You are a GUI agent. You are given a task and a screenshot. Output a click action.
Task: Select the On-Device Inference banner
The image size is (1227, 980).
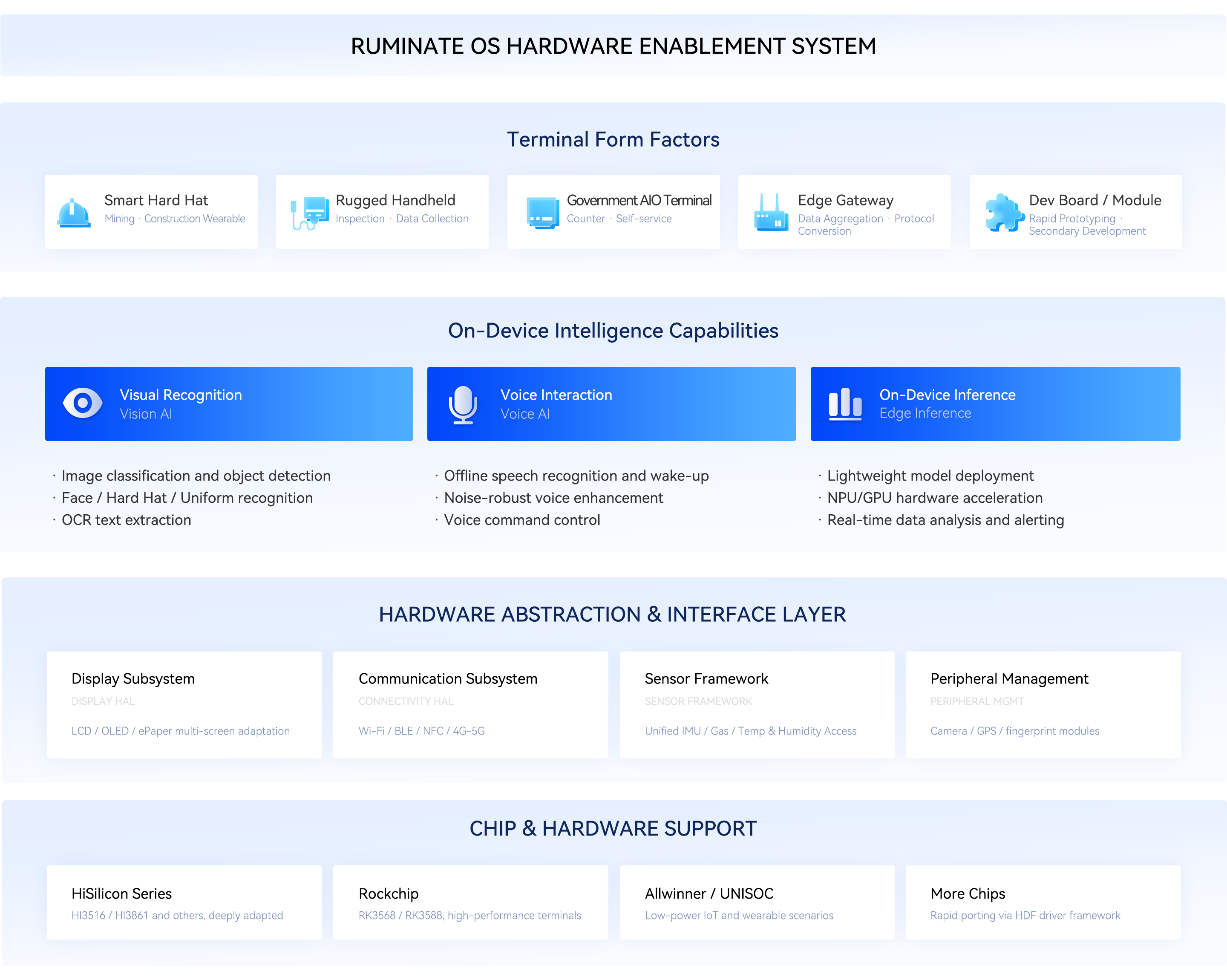995,404
